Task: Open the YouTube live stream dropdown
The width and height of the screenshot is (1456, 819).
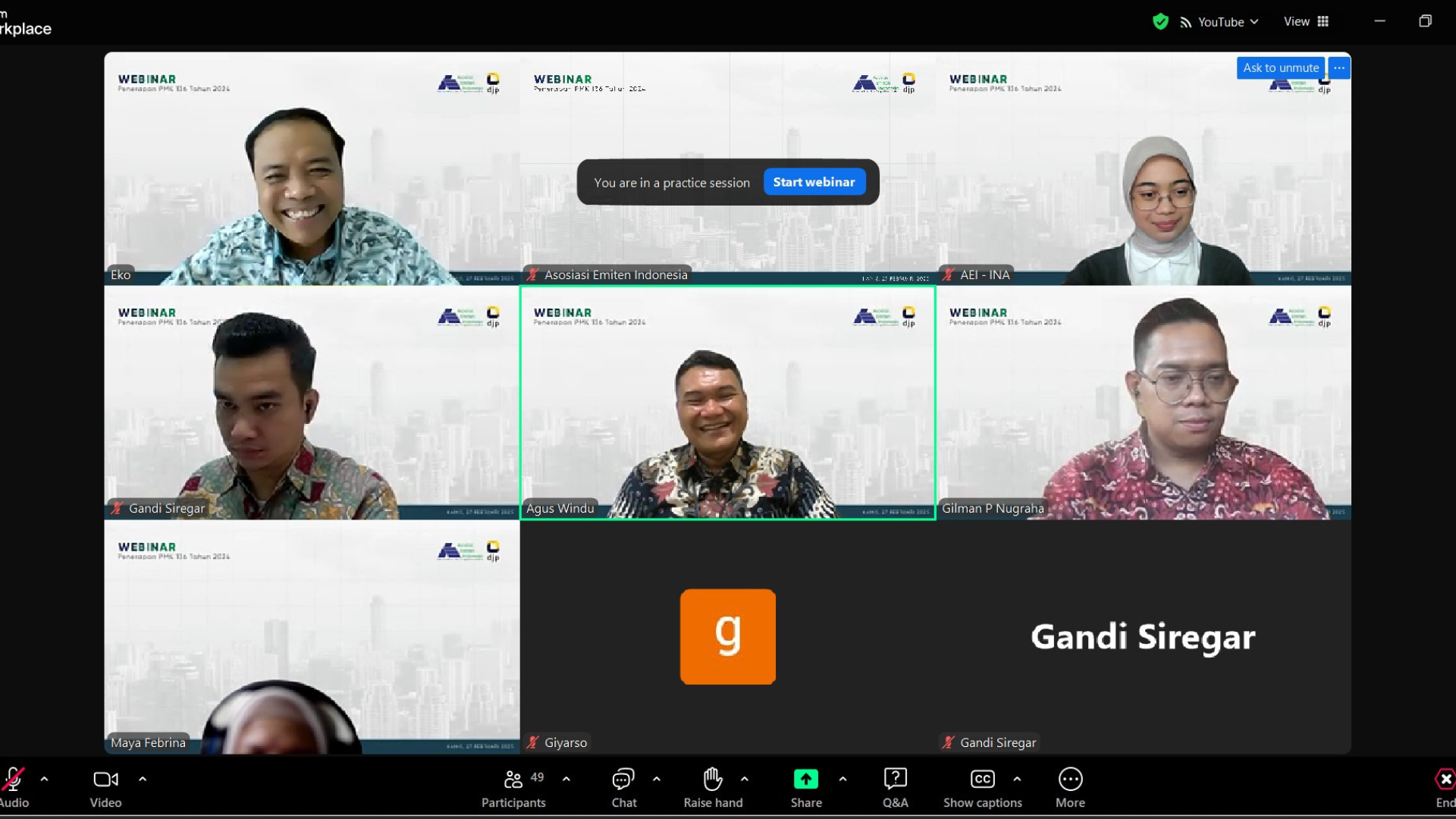Action: 1228,22
